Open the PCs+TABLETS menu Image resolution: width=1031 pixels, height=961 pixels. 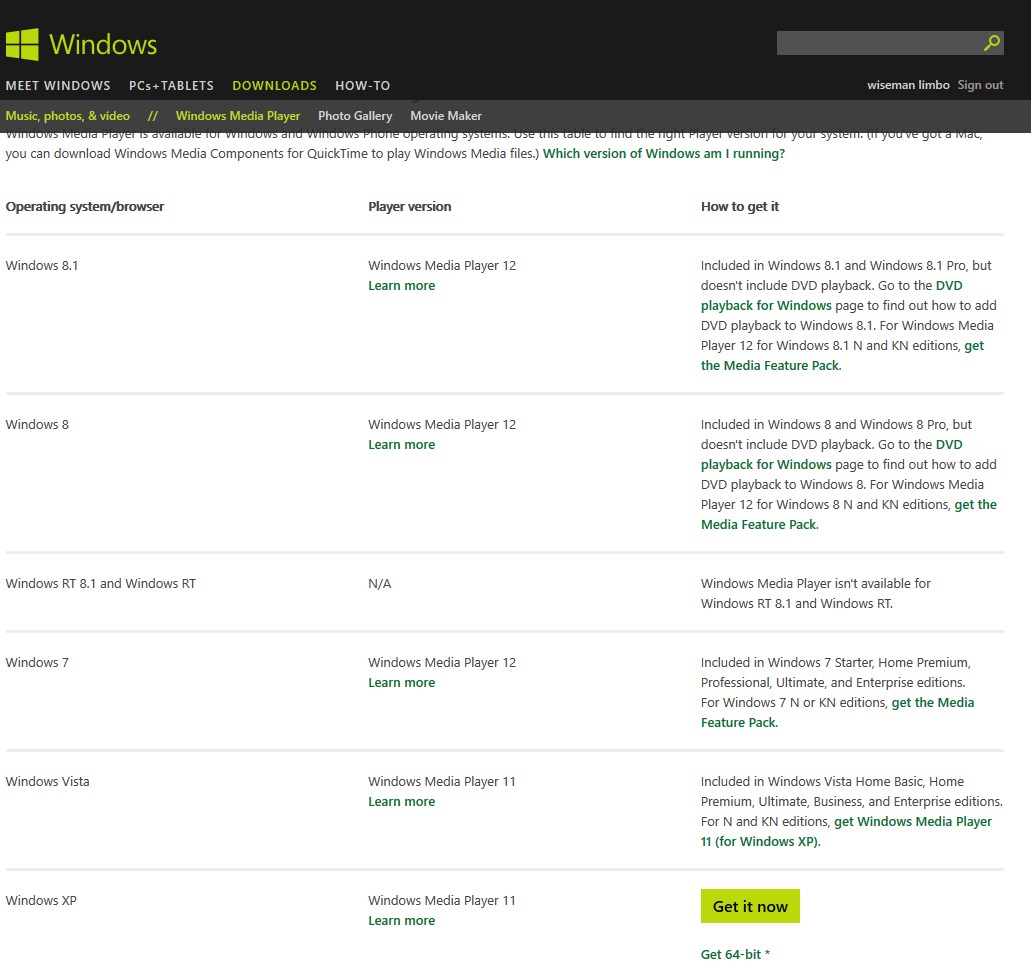tap(171, 85)
